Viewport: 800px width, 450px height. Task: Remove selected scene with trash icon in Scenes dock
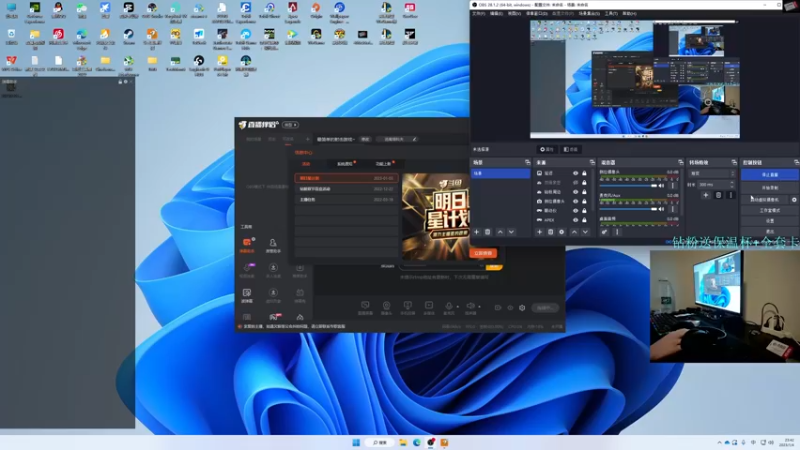click(x=488, y=232)
